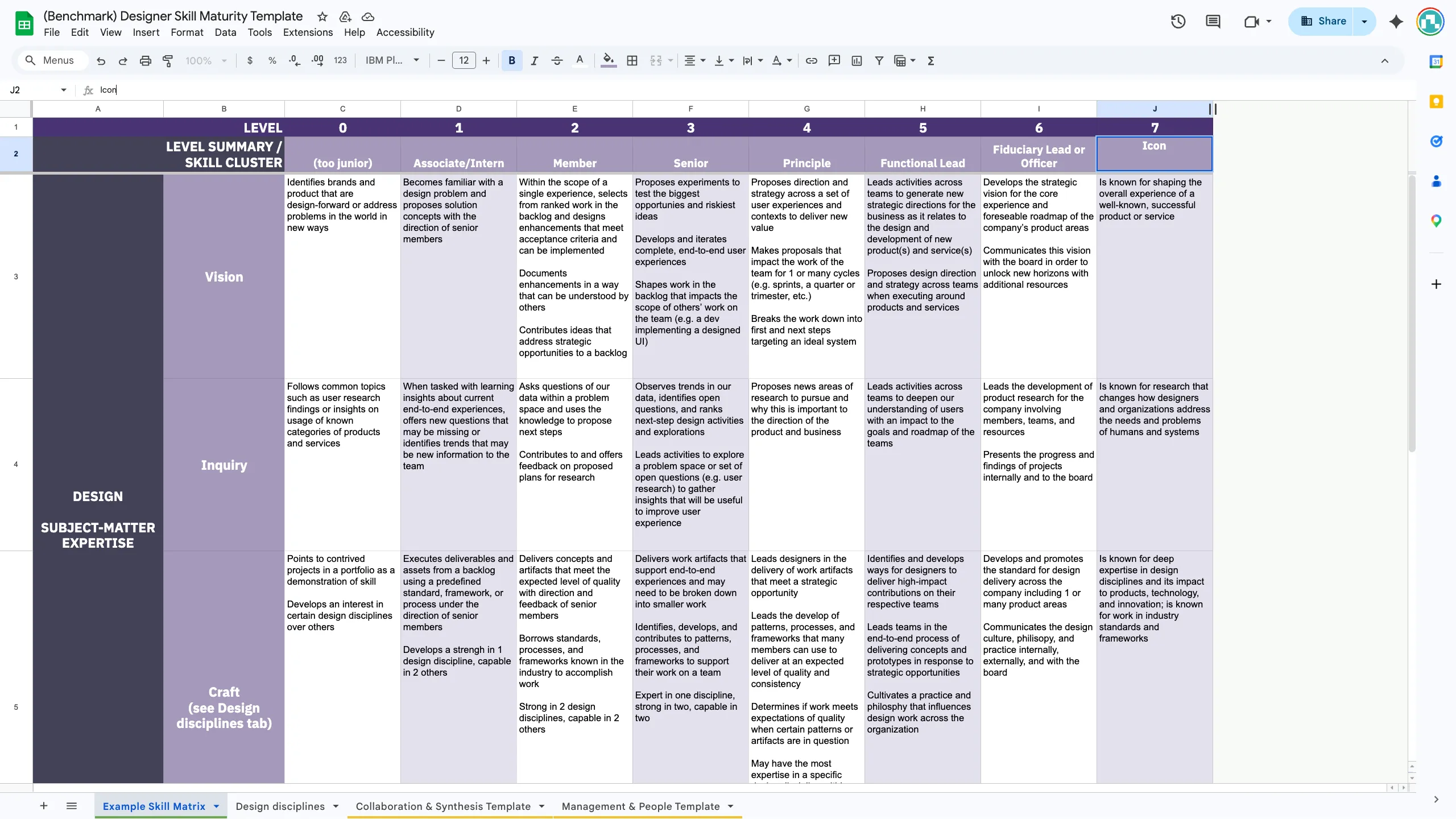Increase decimal places icon
This screenshot has width=1456, height=819.
(x=317, y=61)
